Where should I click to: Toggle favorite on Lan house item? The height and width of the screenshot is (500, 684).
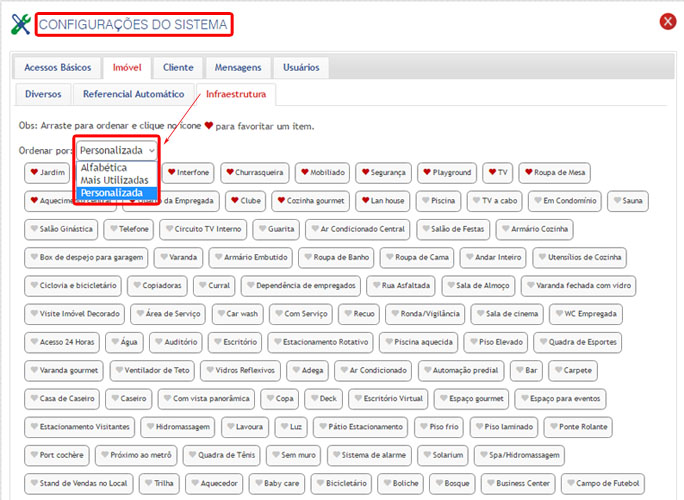(363, 201)
